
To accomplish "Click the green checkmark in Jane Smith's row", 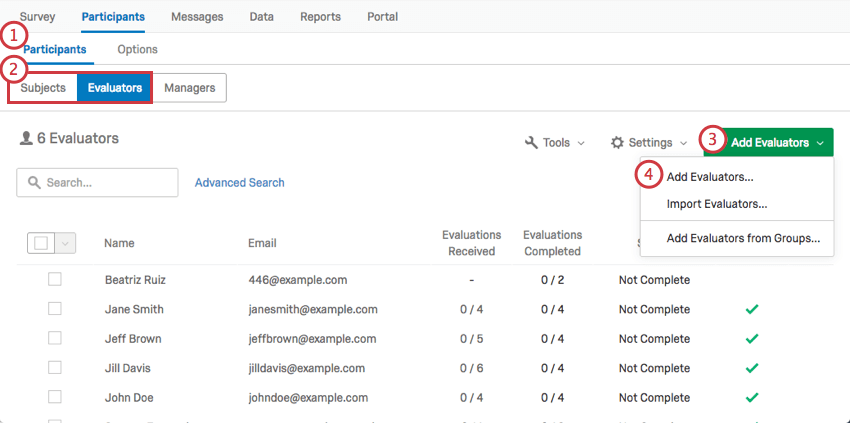I will [x=752, y=310].
